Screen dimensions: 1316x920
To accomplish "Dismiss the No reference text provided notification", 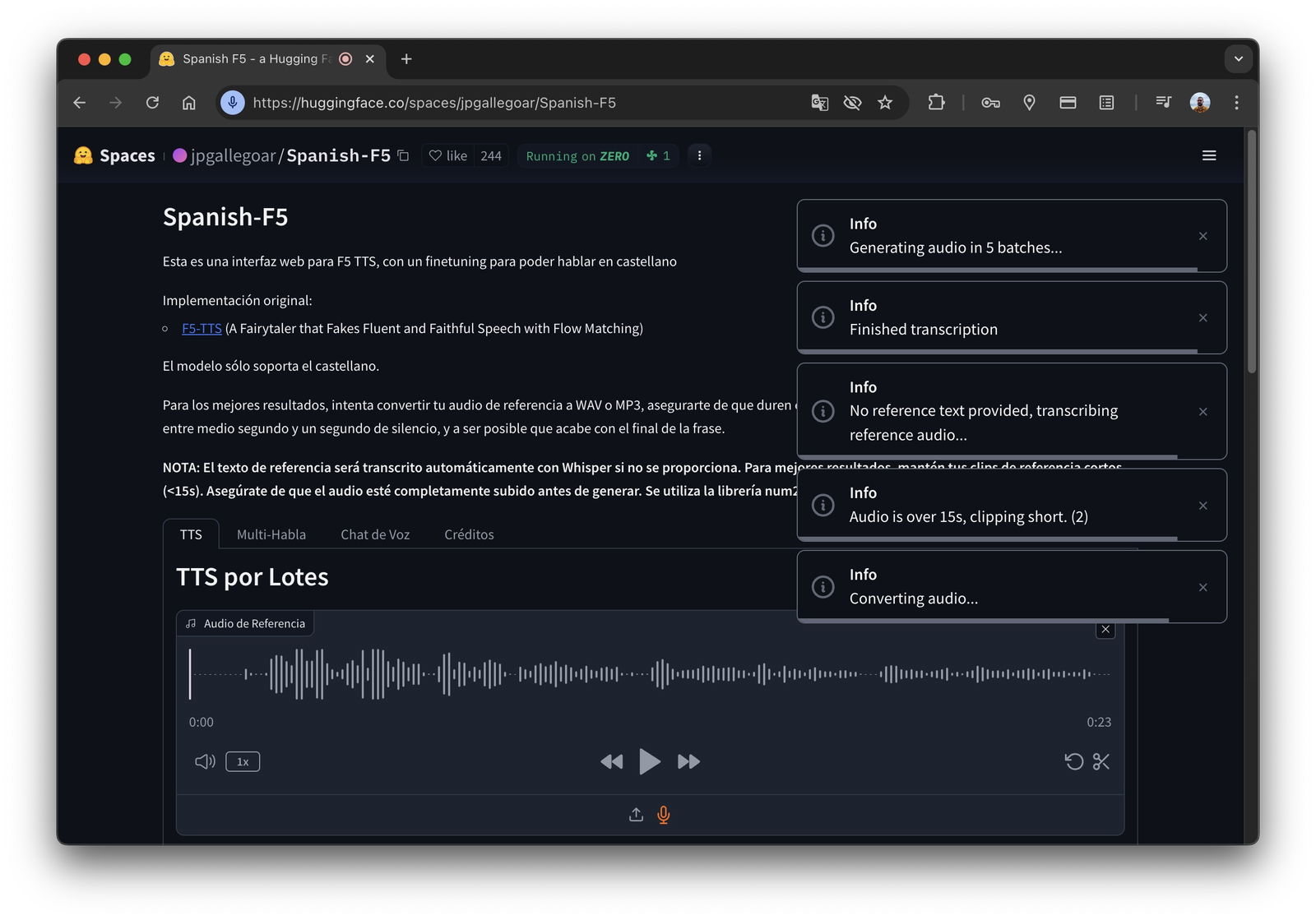I will point(1202,411).
